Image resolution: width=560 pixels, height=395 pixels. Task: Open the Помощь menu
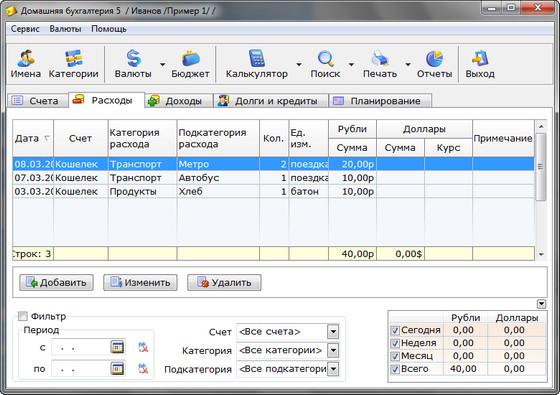pyautogui.click(x=109, y=29)
